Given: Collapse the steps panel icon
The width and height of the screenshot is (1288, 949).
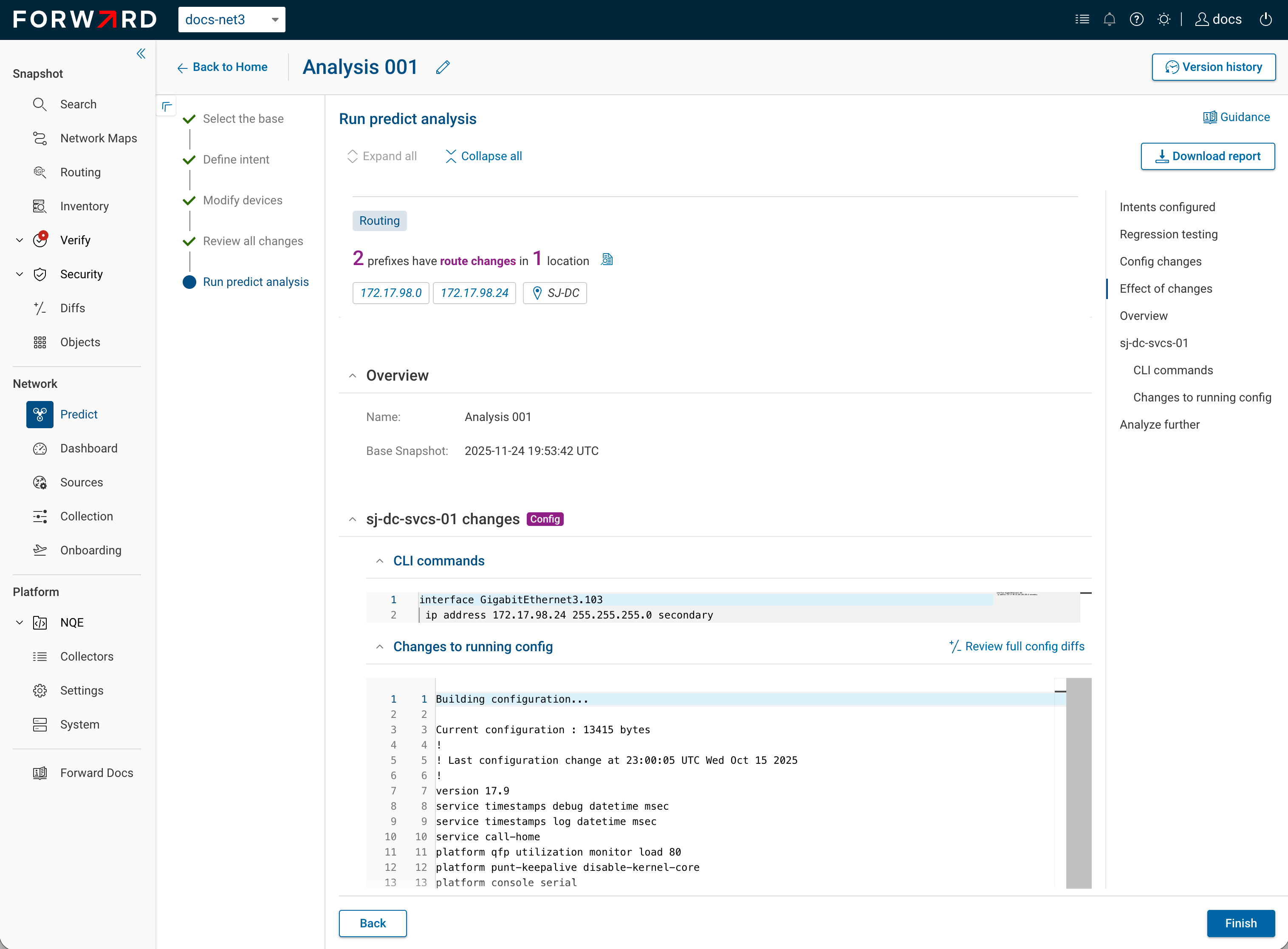Looking at the screenshot, I should [167, 106].
